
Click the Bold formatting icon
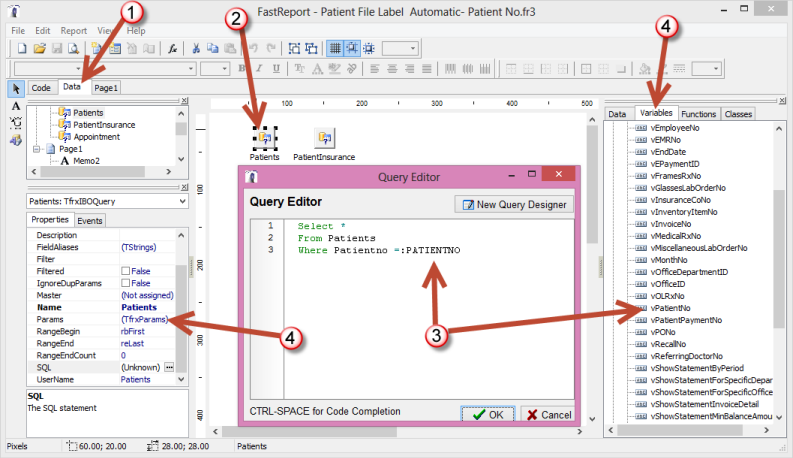[x=242, y=68]
